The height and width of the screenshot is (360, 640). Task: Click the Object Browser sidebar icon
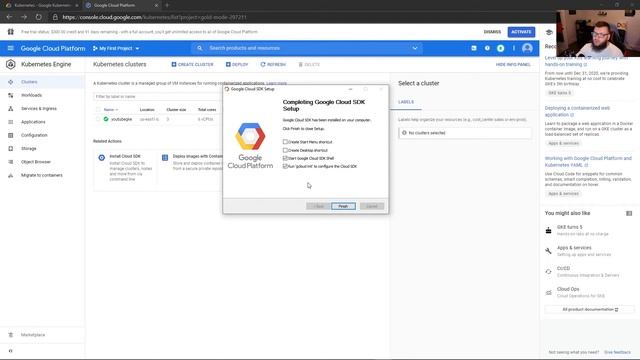(11, 162)
